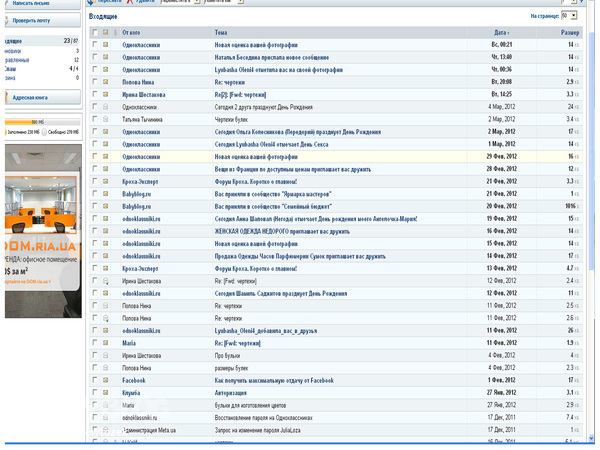Check box for Анна Шаповал birthday message

tap(95, 218)
